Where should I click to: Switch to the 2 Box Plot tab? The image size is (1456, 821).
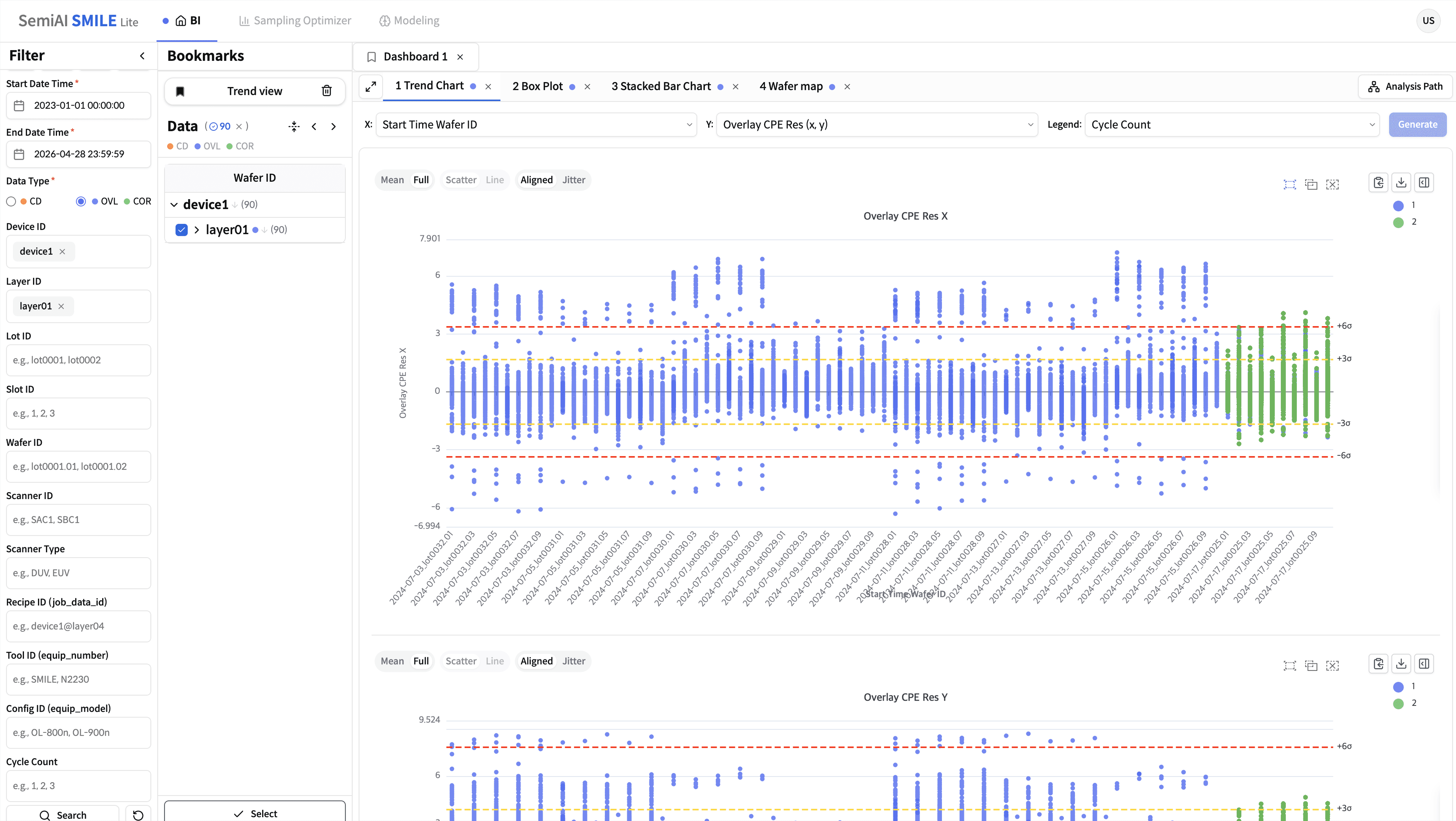pyautogui.click(x=538, y=87)
